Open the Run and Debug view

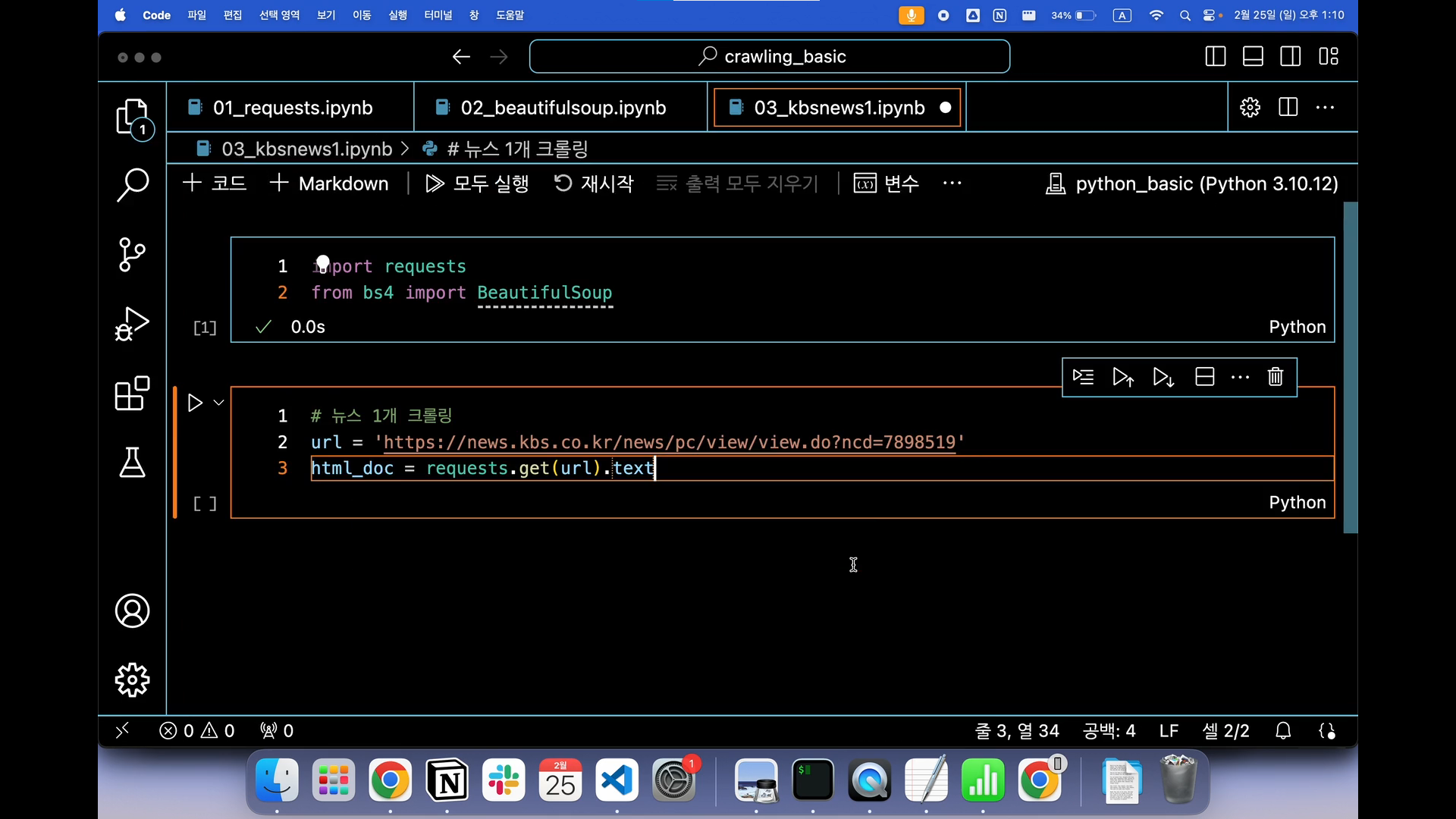click(132, 324)
